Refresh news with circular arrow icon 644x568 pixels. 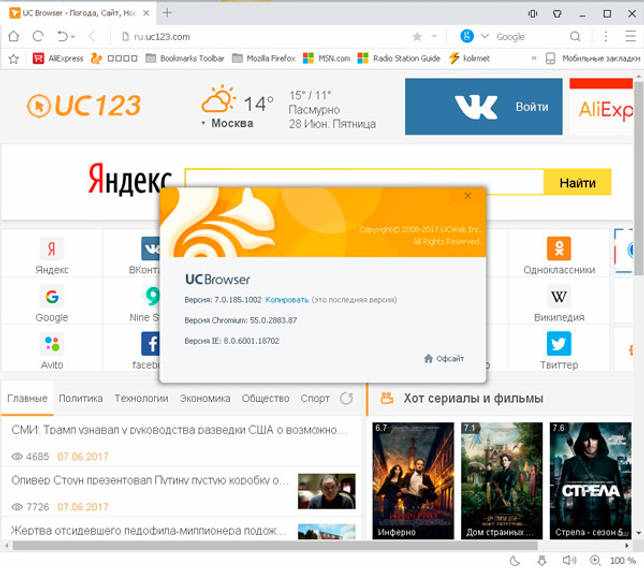(346, 398)
